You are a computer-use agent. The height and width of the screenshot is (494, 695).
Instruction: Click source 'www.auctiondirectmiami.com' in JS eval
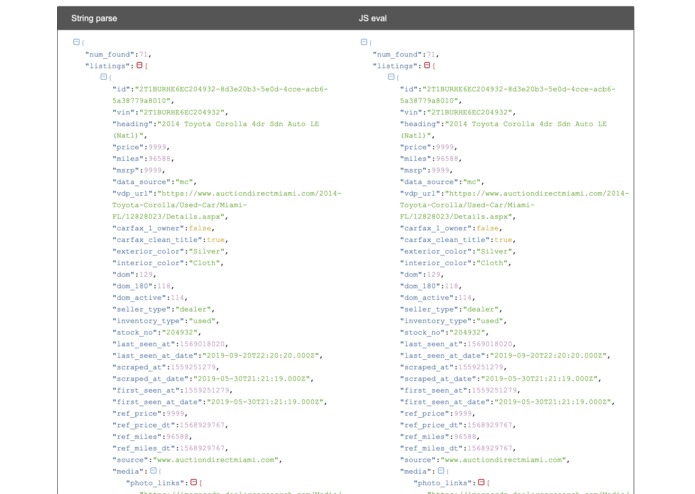pos(504,460)
